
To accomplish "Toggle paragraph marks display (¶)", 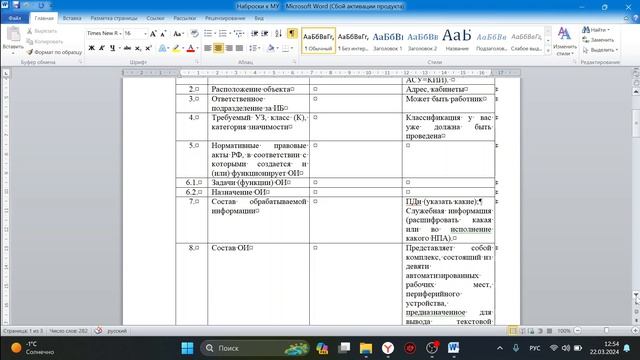I will [x=292, y=33].
